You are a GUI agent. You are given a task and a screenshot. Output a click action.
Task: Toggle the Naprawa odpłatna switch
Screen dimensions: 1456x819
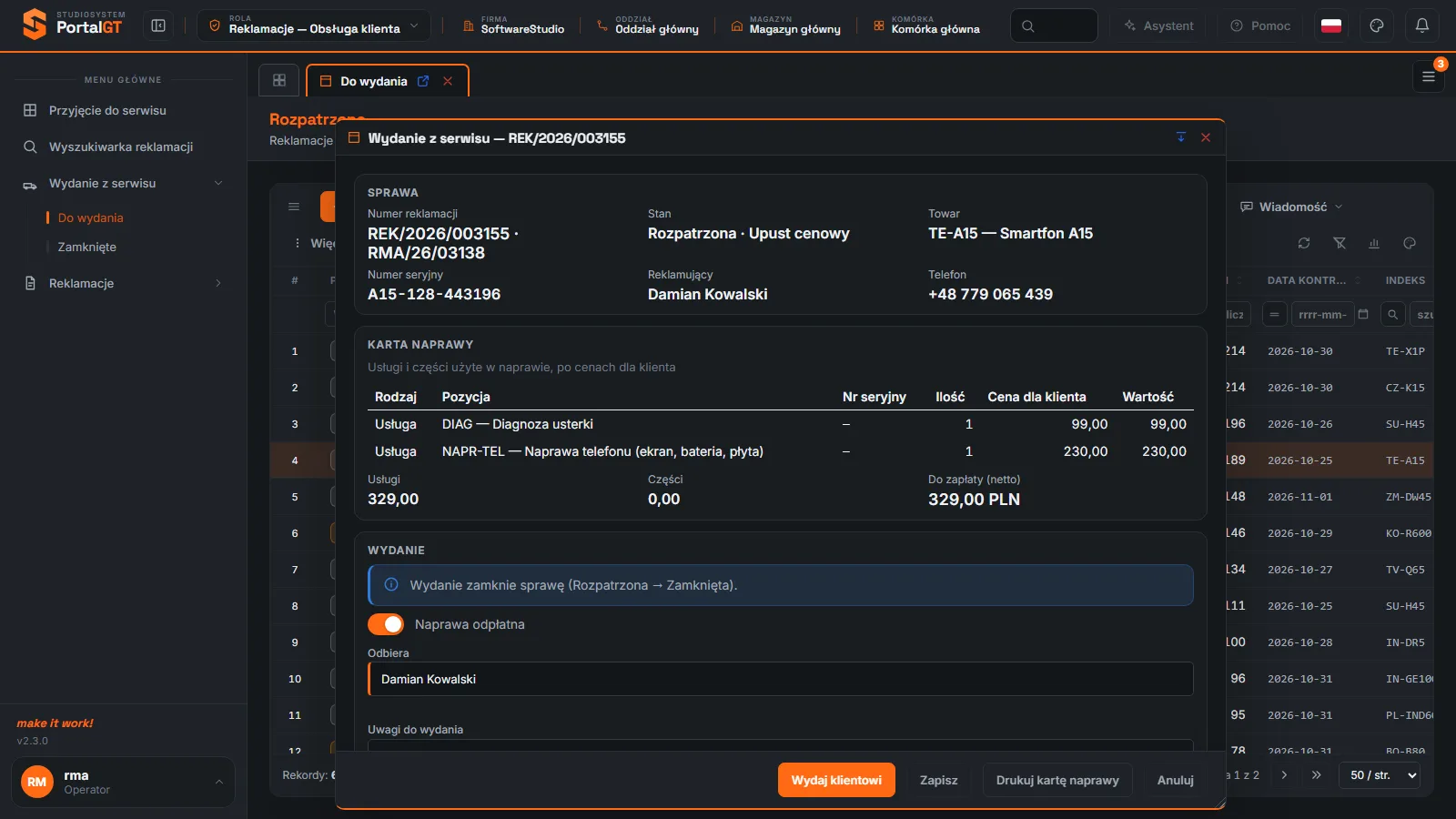pyautogui.click(x=386, y=624)
